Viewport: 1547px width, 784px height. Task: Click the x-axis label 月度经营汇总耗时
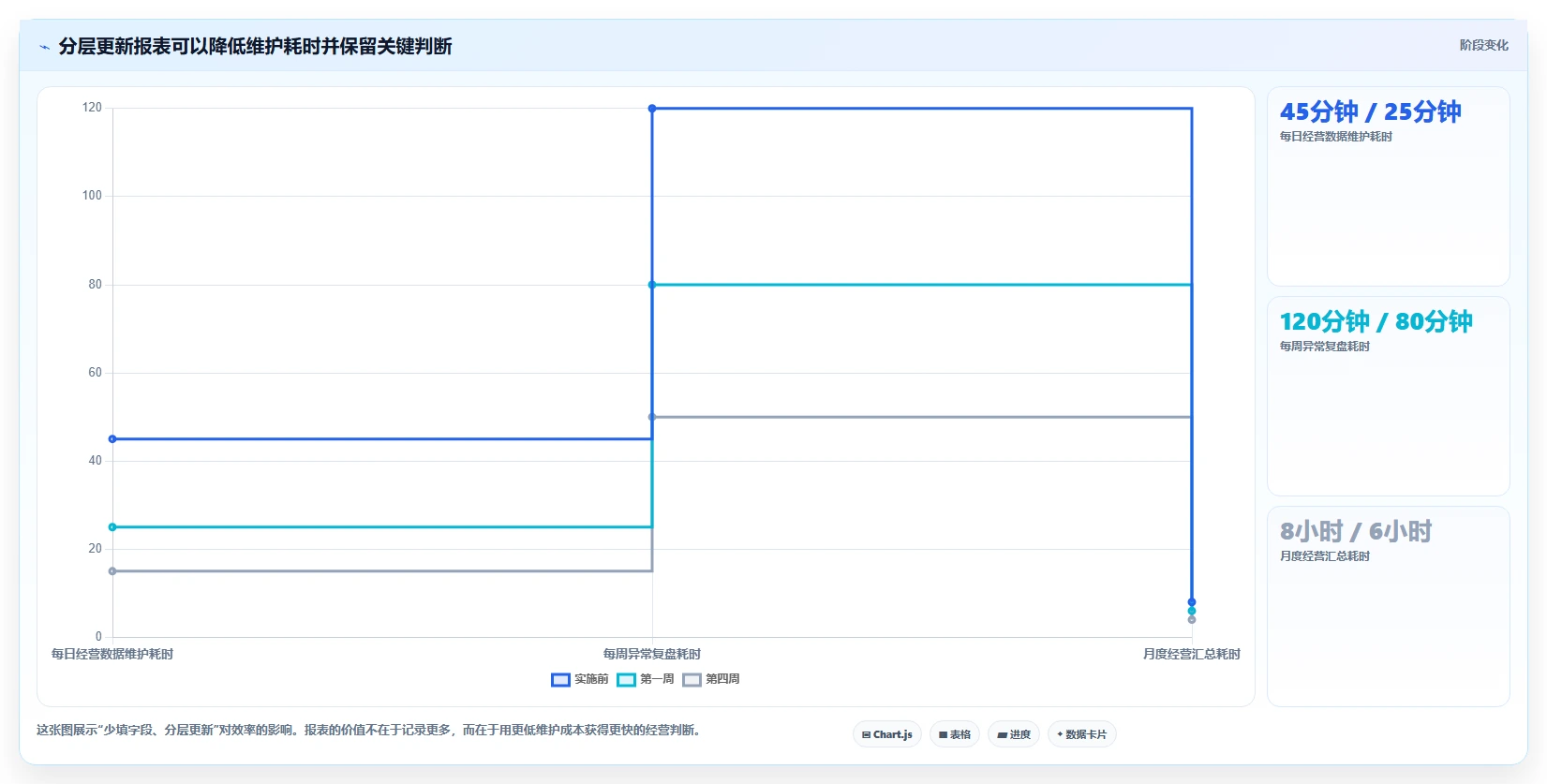(x=1192, y=654)
